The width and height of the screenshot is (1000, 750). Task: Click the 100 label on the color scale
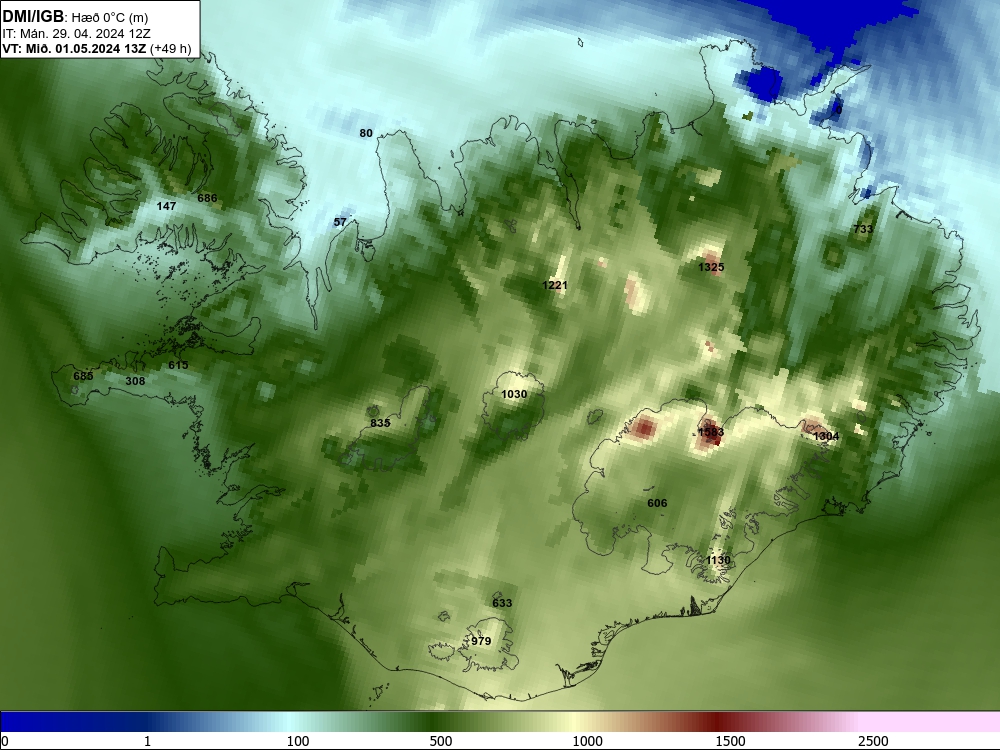coord(298,741)
